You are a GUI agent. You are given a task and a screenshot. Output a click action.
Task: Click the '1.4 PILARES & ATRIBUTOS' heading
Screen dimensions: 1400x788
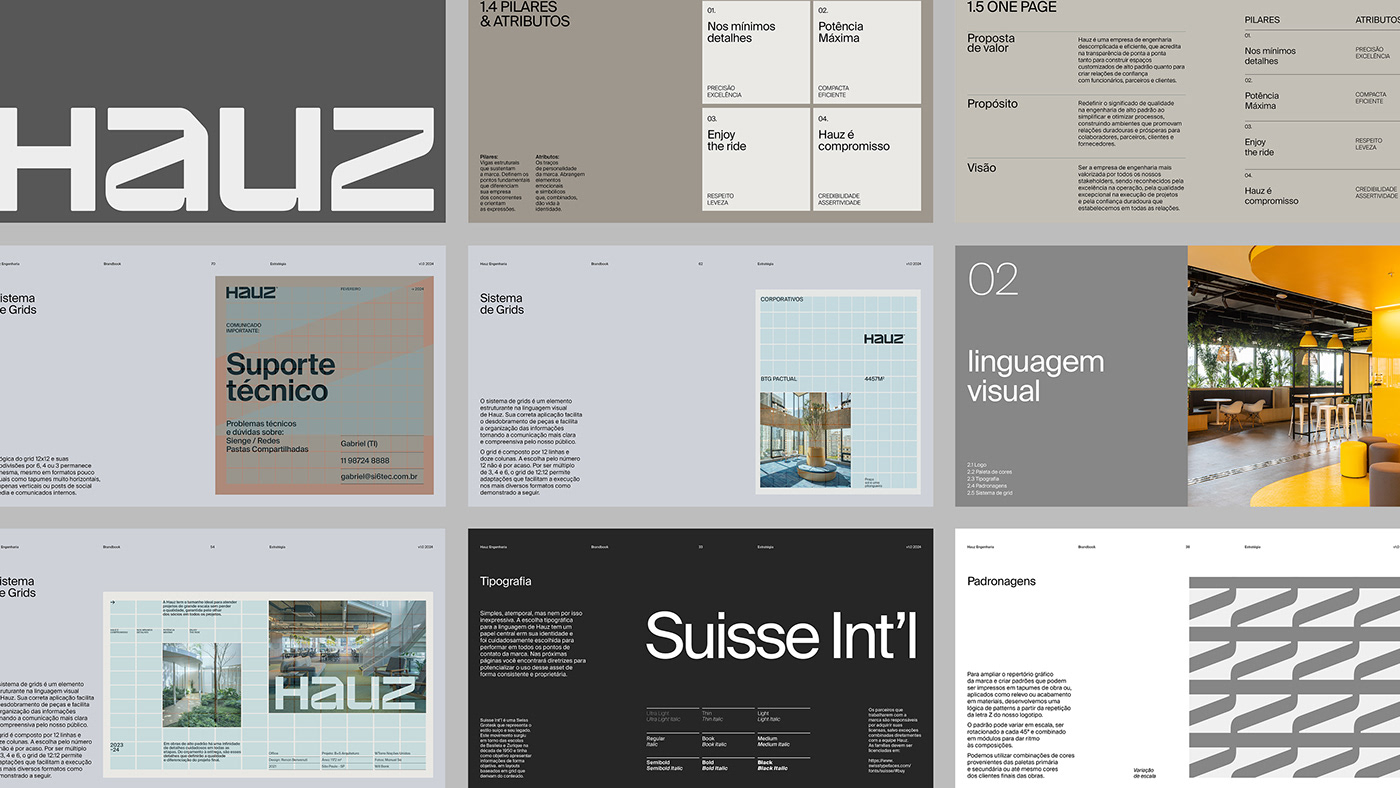(525, 14)
